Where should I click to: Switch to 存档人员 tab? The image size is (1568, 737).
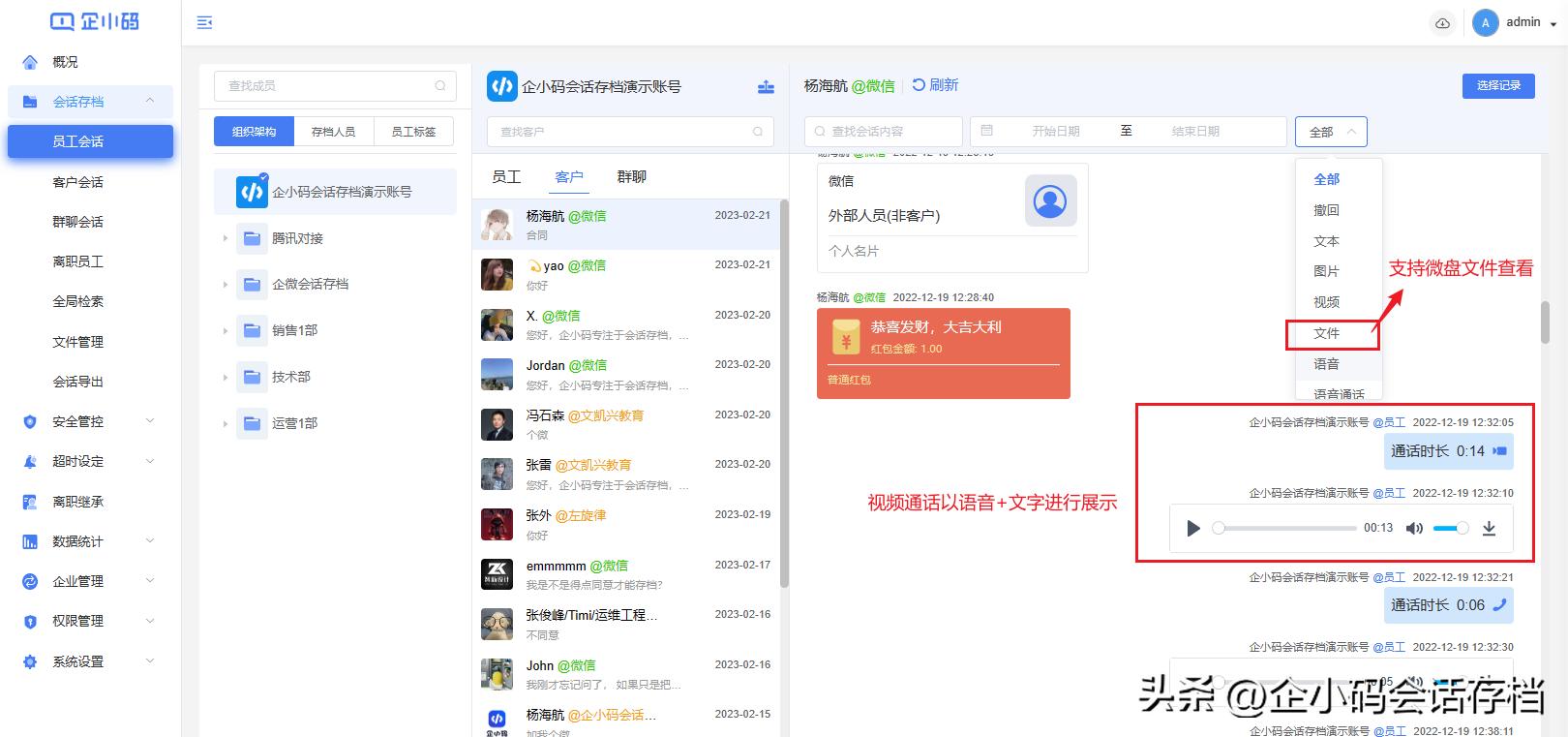pyautogui.click(x=333, y=132)
